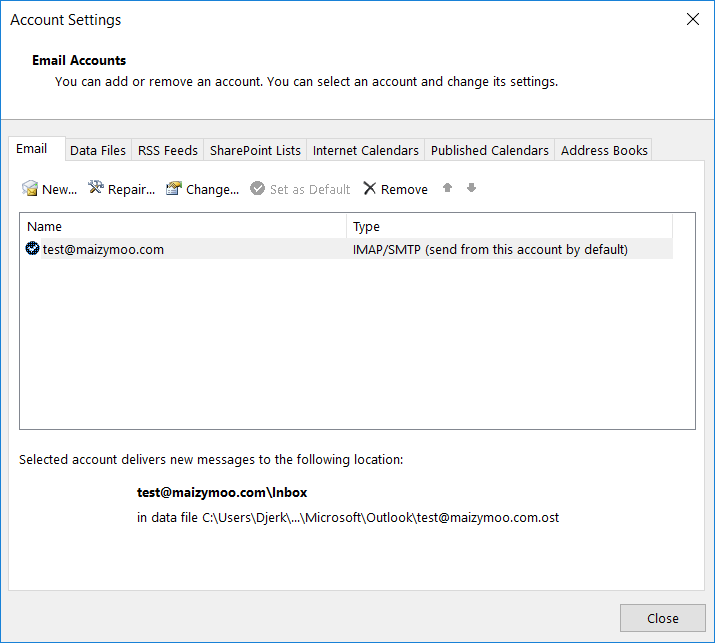Sort accounts by Name column header
Image resolution: width=715 pixels, height=643 pixels.
coord(183,227)
